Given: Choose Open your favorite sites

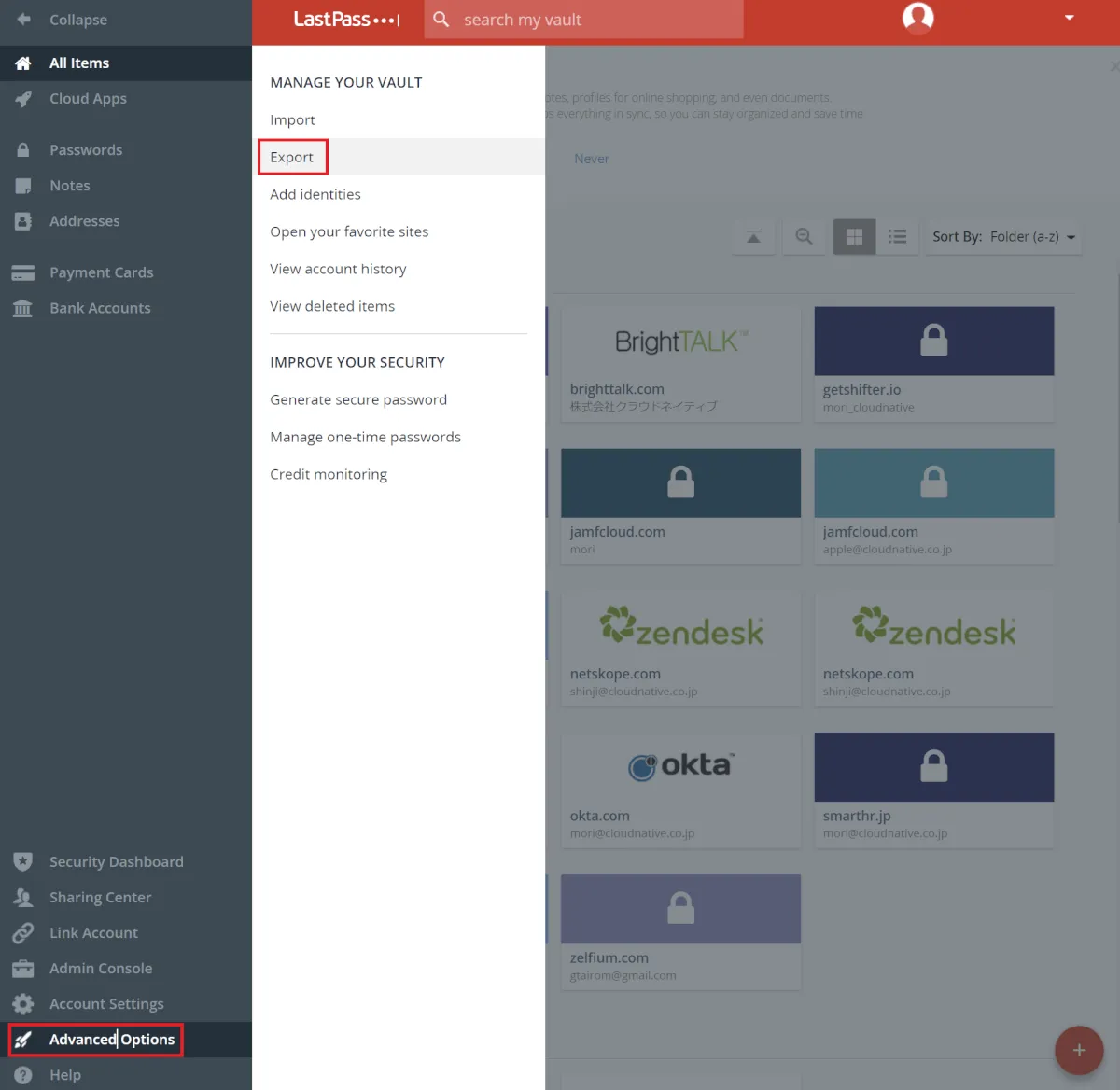Looking at the screenshot, I should (349, 232).
